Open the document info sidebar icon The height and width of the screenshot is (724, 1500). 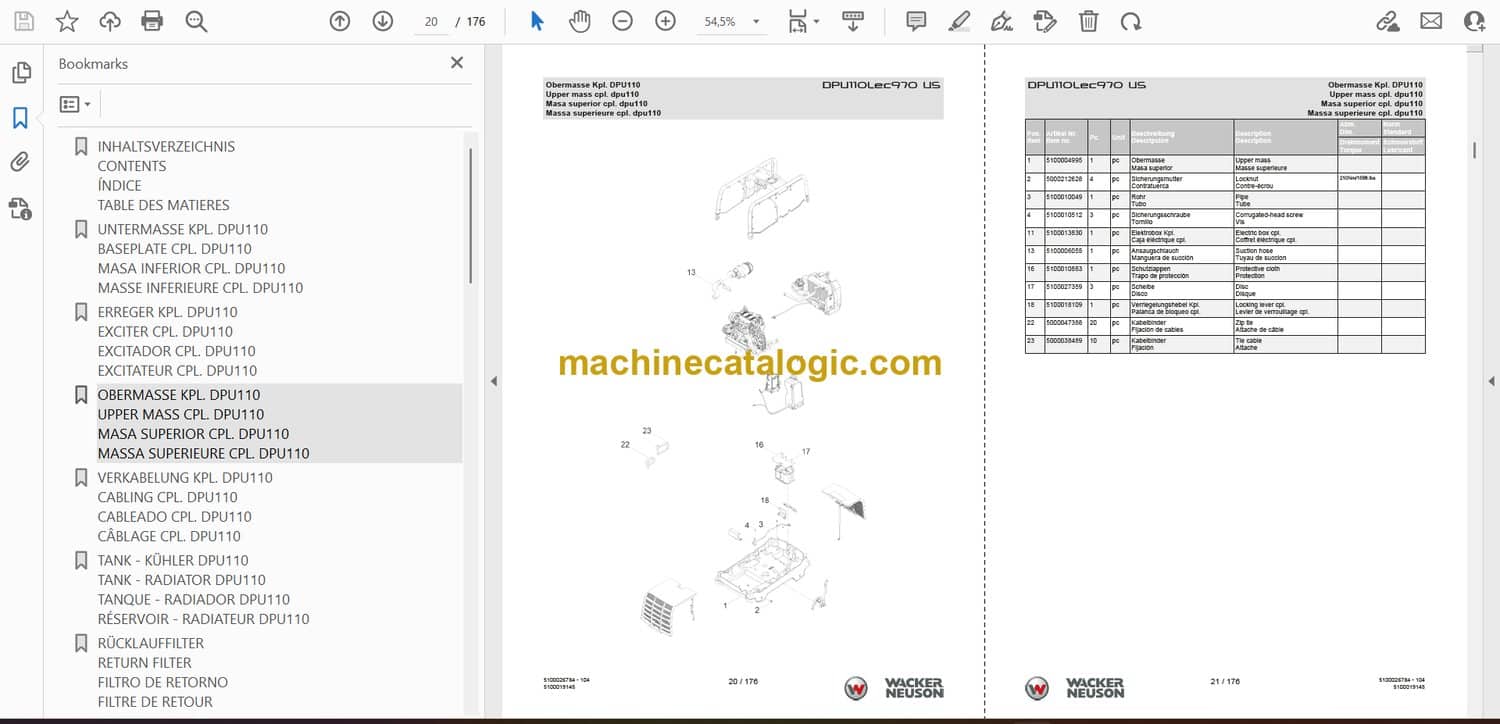pyautogui.click(x=20, y=207)
